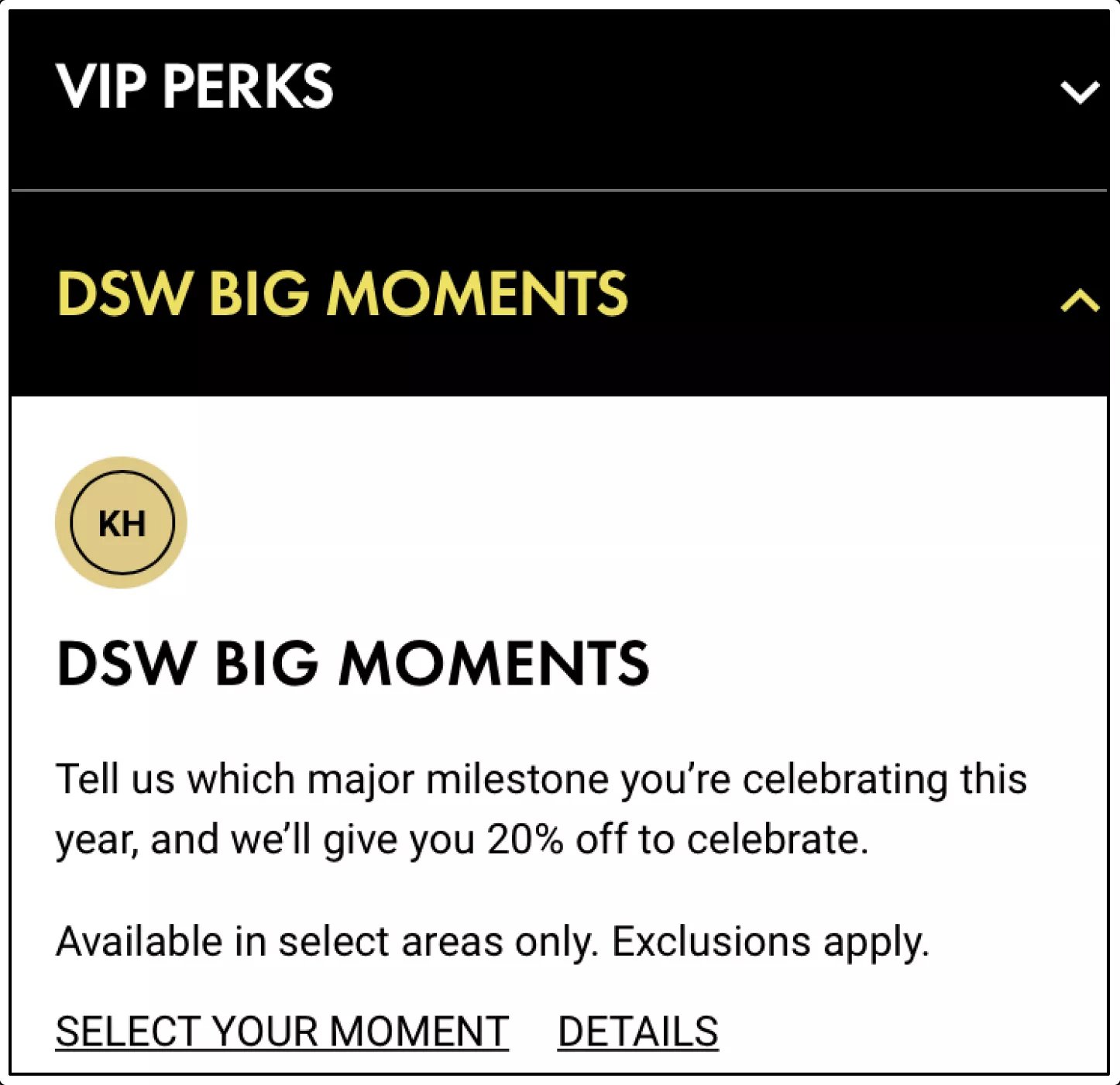Click the word "PERKS" in the top header
The image size is (1120, 1085).
point(248,86)
